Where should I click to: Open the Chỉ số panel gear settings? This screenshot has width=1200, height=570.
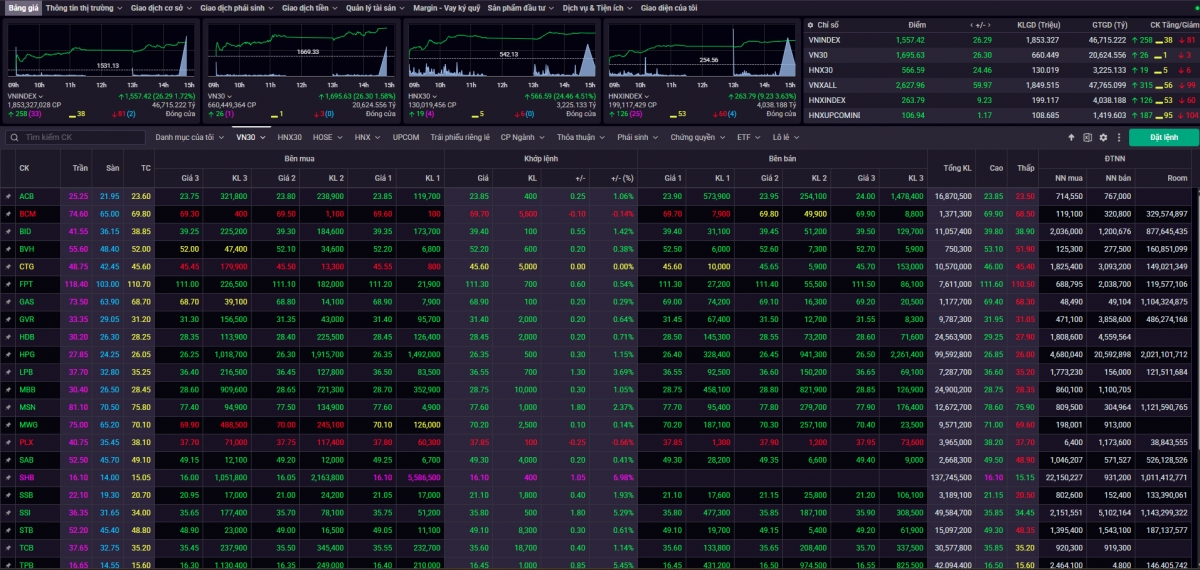coord(810,24)
